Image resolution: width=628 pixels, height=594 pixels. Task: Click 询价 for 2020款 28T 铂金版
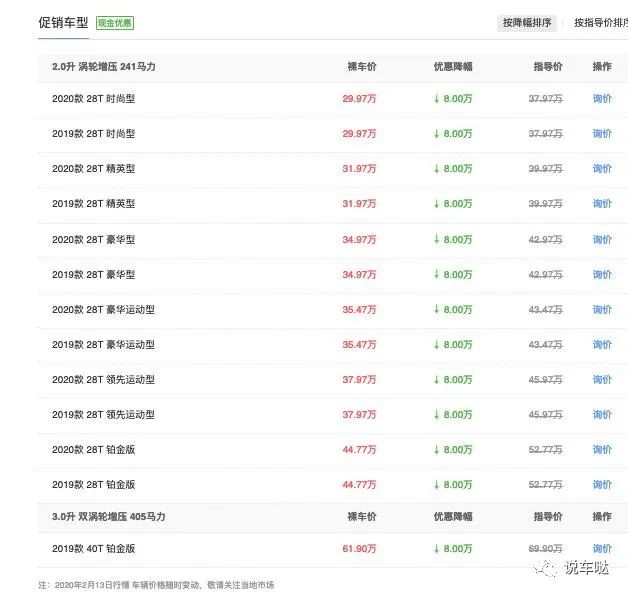(602, 450)
